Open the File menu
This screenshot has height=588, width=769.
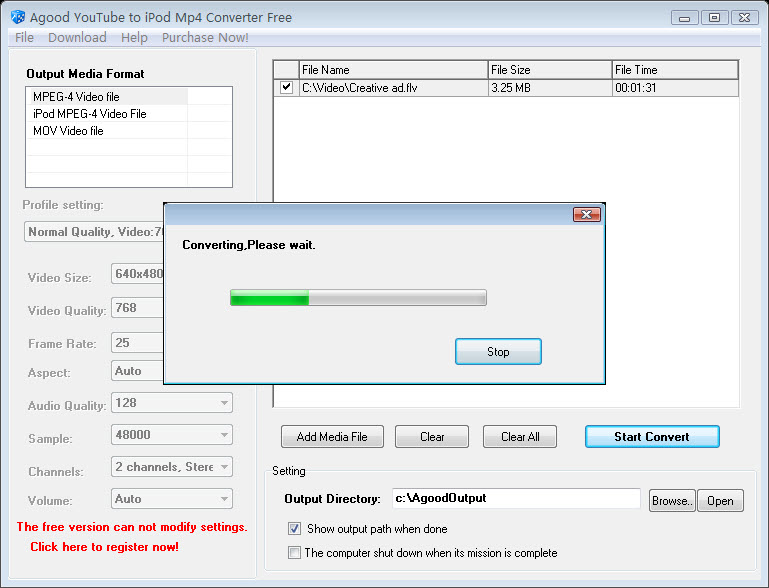pyautogui.click(x=24, y=38)
